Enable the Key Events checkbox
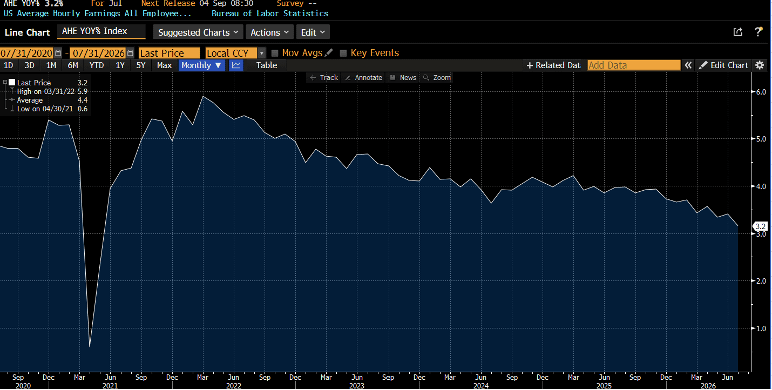The image size is (772, 390). pos(344,53)
